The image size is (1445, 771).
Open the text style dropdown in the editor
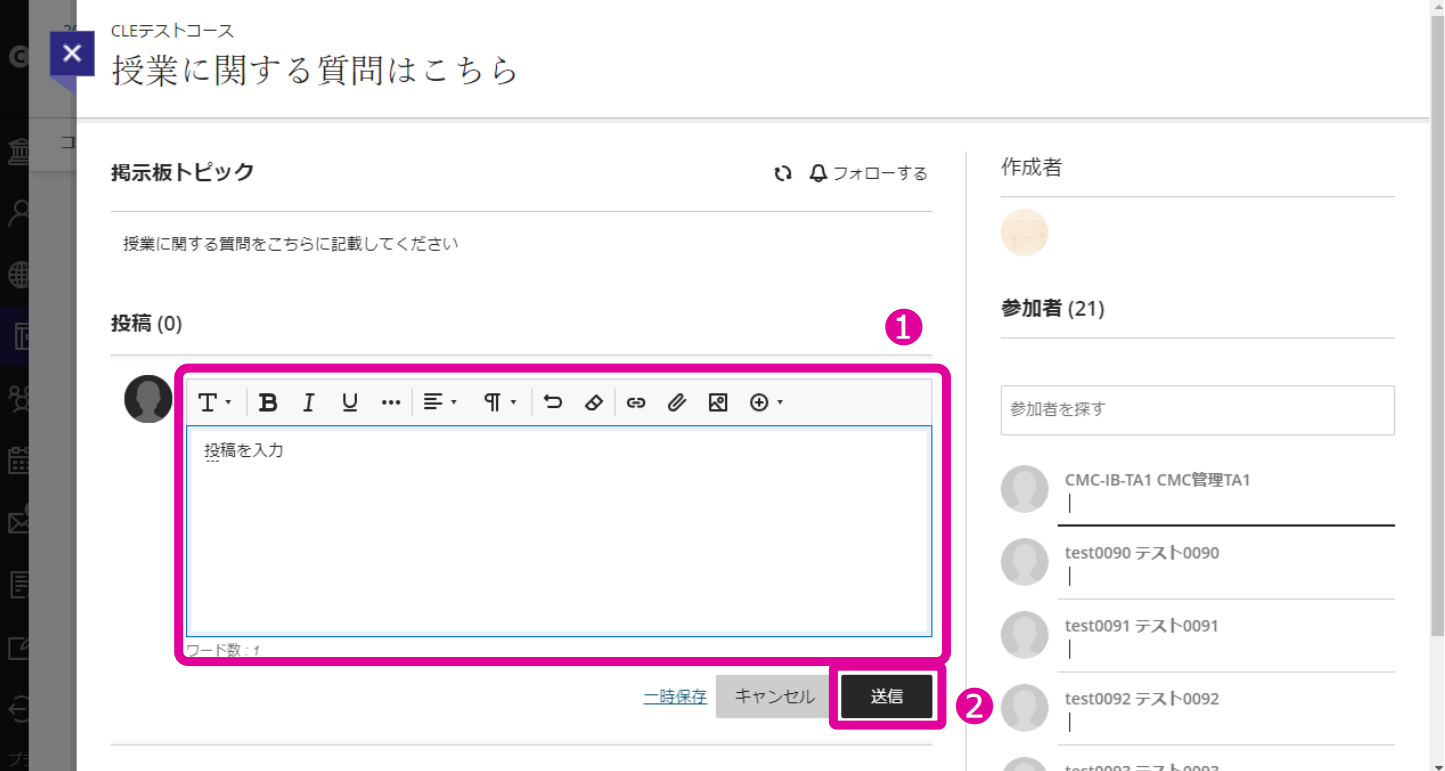[x=213, y=402]
